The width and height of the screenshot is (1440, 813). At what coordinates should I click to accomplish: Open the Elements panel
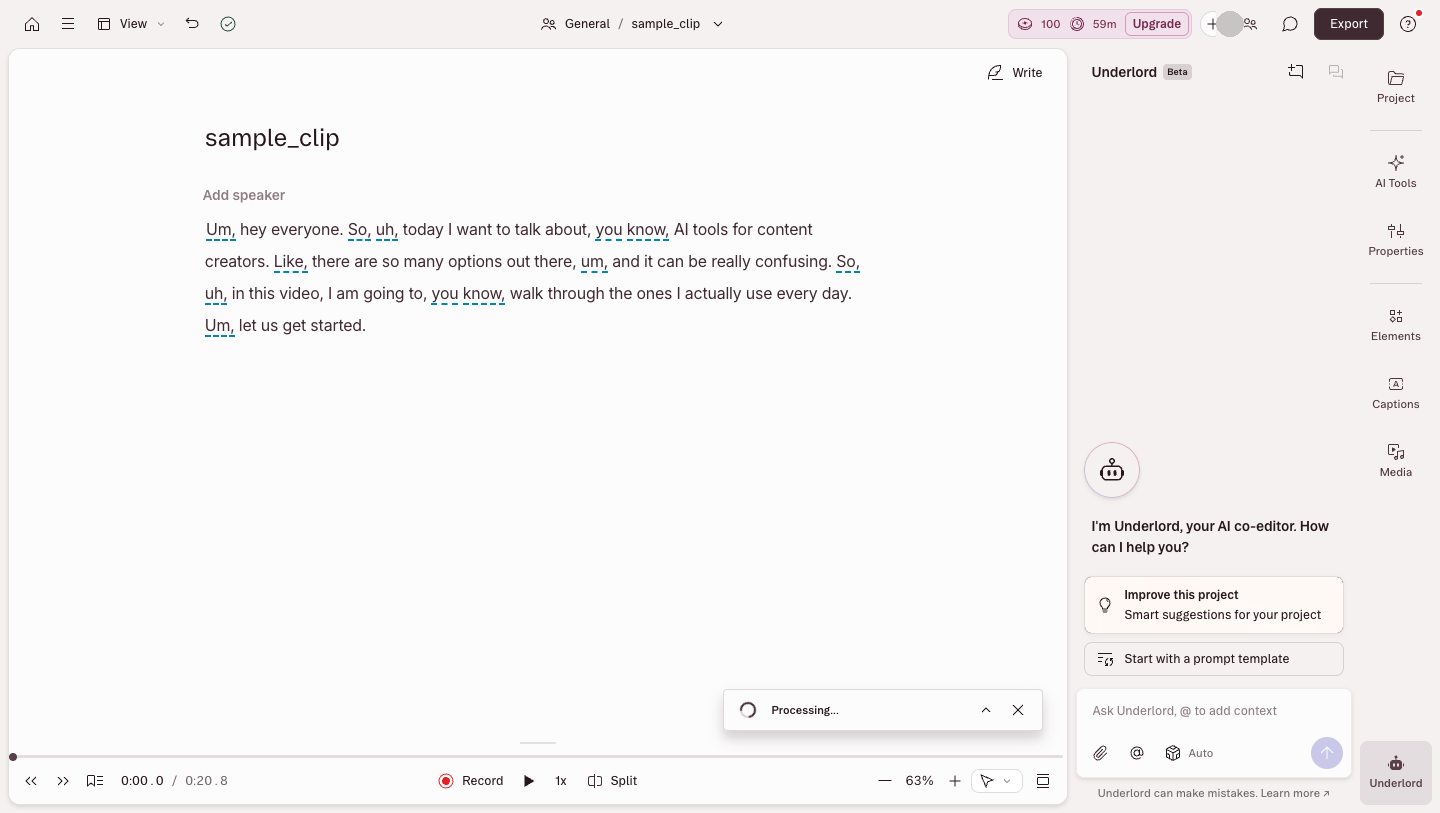click(x=1395, y=324)
